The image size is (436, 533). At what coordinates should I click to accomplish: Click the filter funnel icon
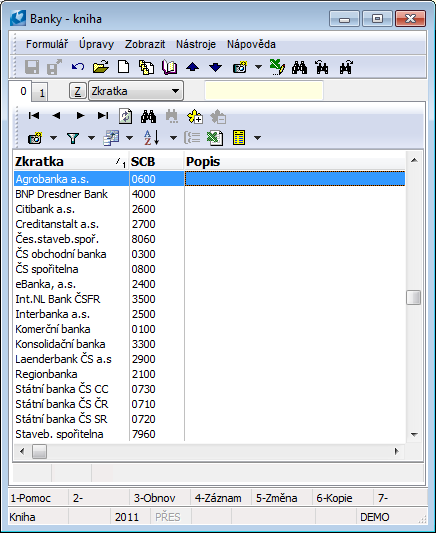pos(73,138)
